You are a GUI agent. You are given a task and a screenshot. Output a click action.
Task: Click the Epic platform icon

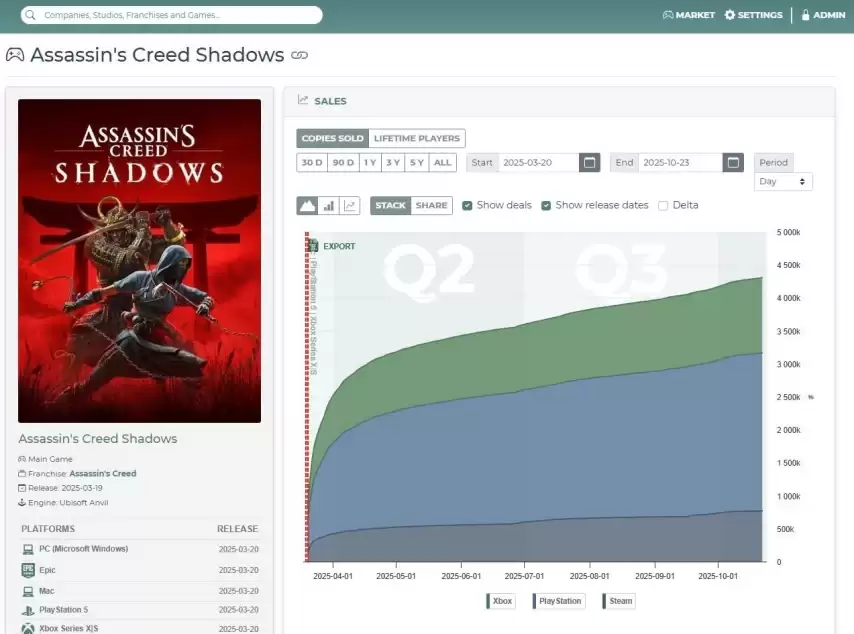click(28, 570)
